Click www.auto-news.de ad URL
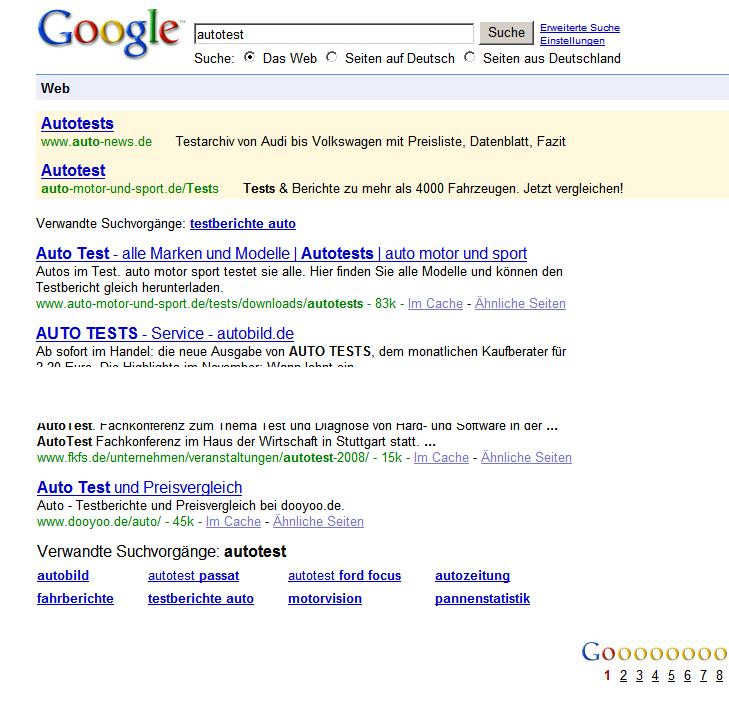Image resolution: width=729 pixels, height=709 pixels. tap(96, 141)
